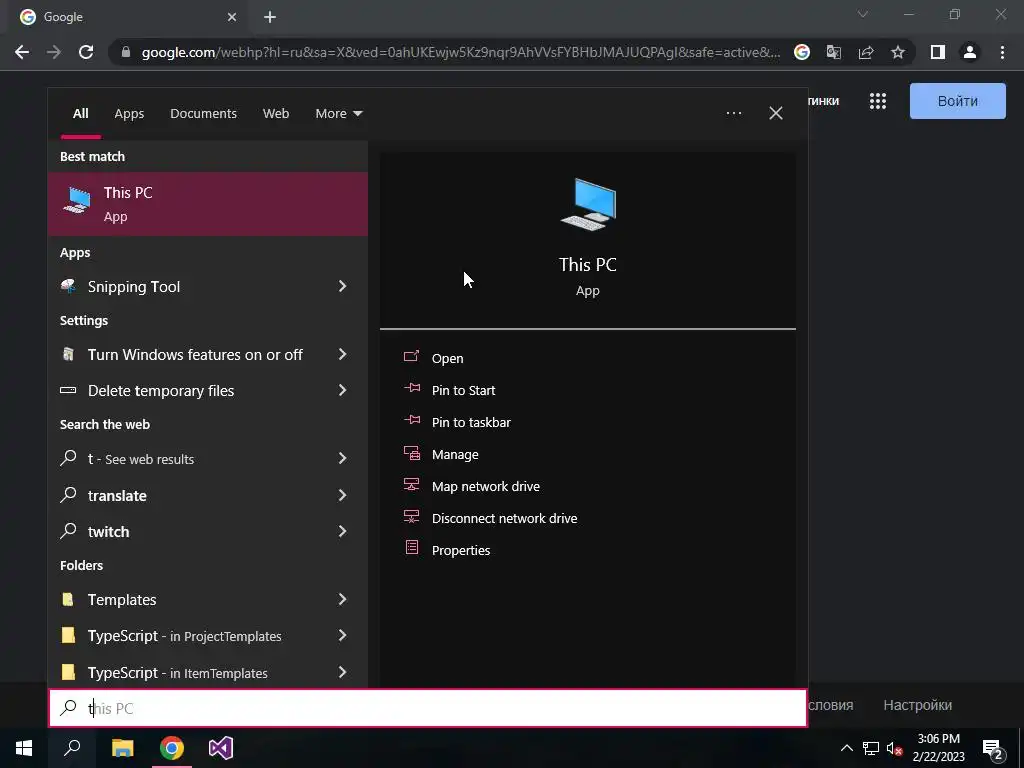The width and height of the screenshot is (1024, 768).
Task: Open search panel options ellipsis
Action: pyautogui.click(x=733, y=113)
